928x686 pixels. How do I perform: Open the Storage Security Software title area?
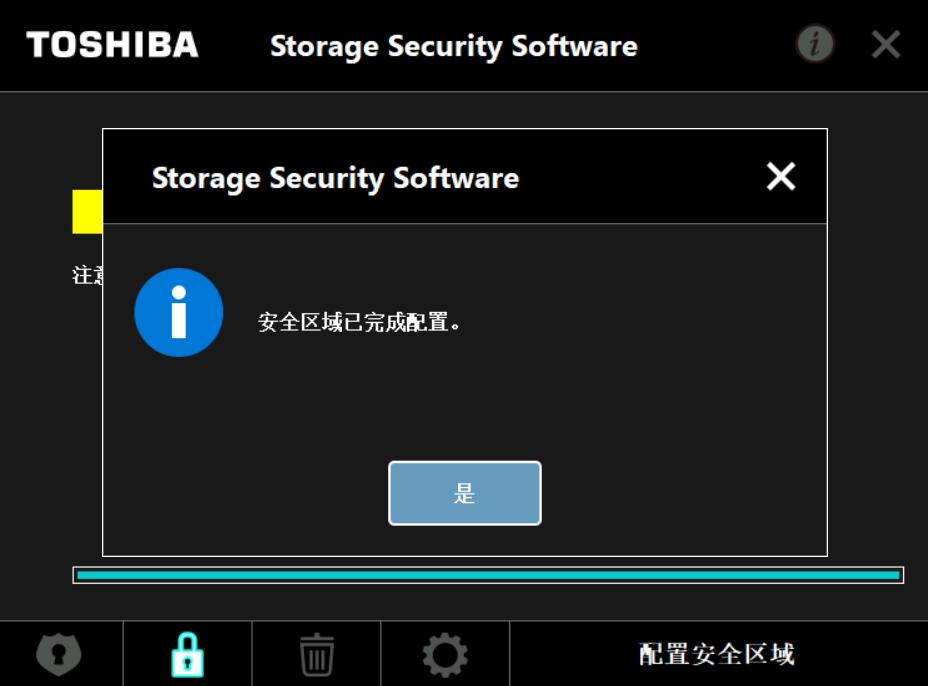[x=452, y=44]
